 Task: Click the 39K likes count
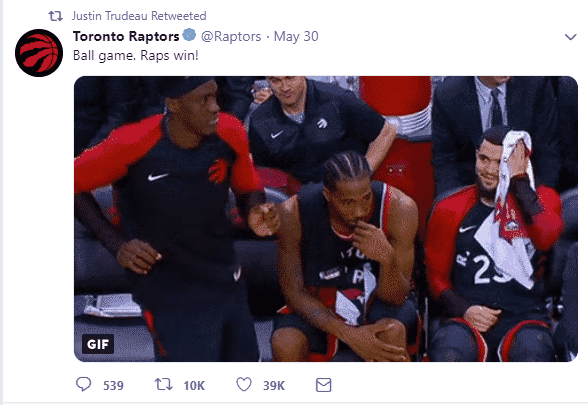tap(274, 386)
